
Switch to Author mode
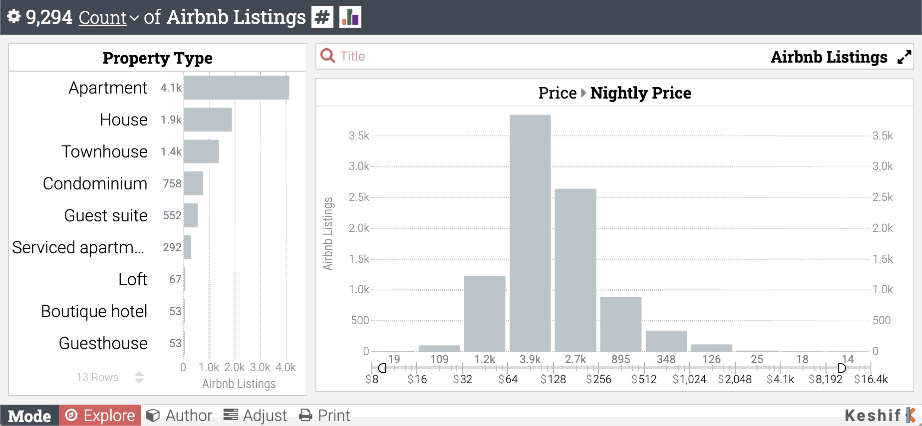pyautogui.click(x=179, y=415)
